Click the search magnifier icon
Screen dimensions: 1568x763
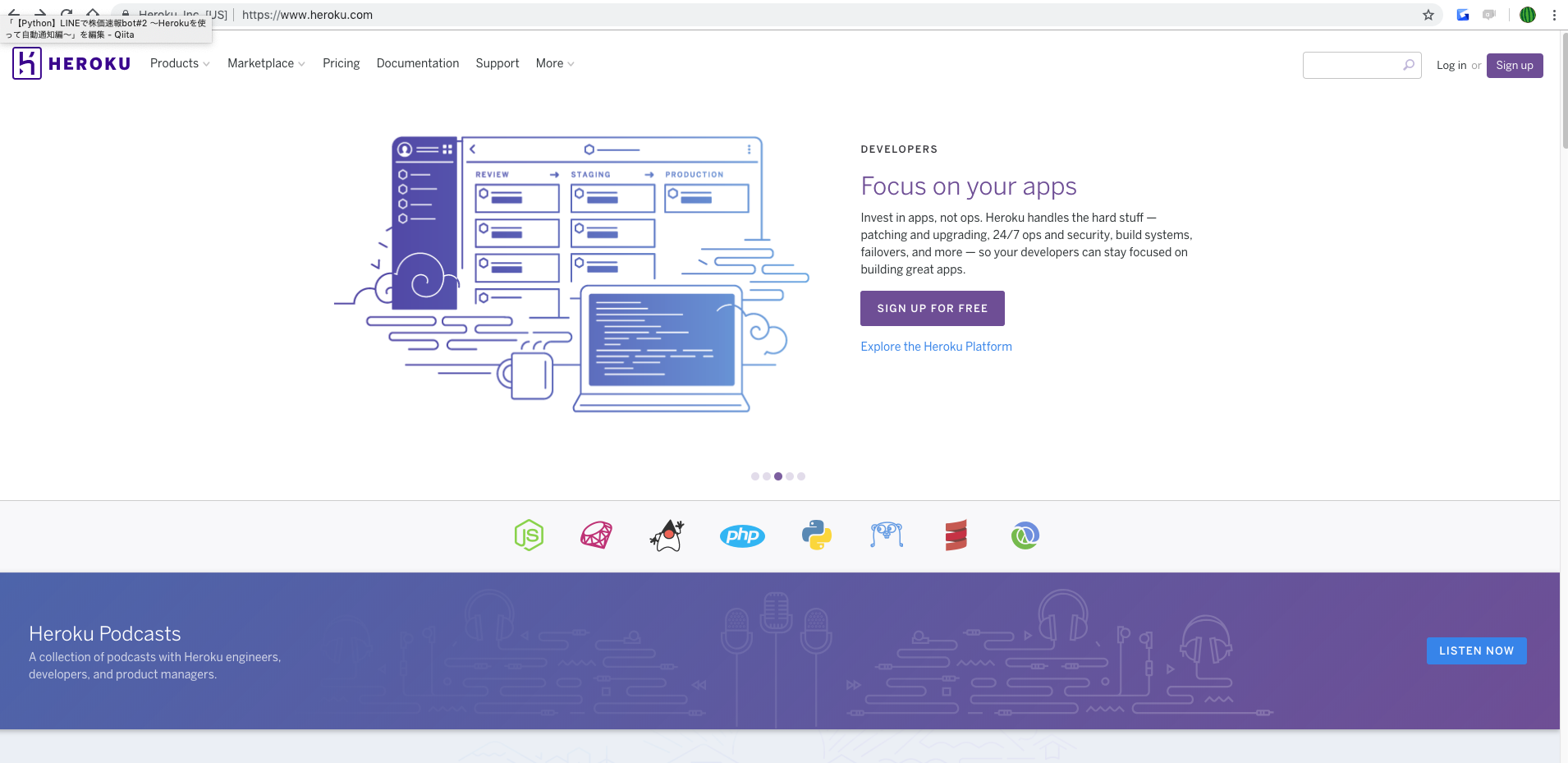pos(1409,65)
